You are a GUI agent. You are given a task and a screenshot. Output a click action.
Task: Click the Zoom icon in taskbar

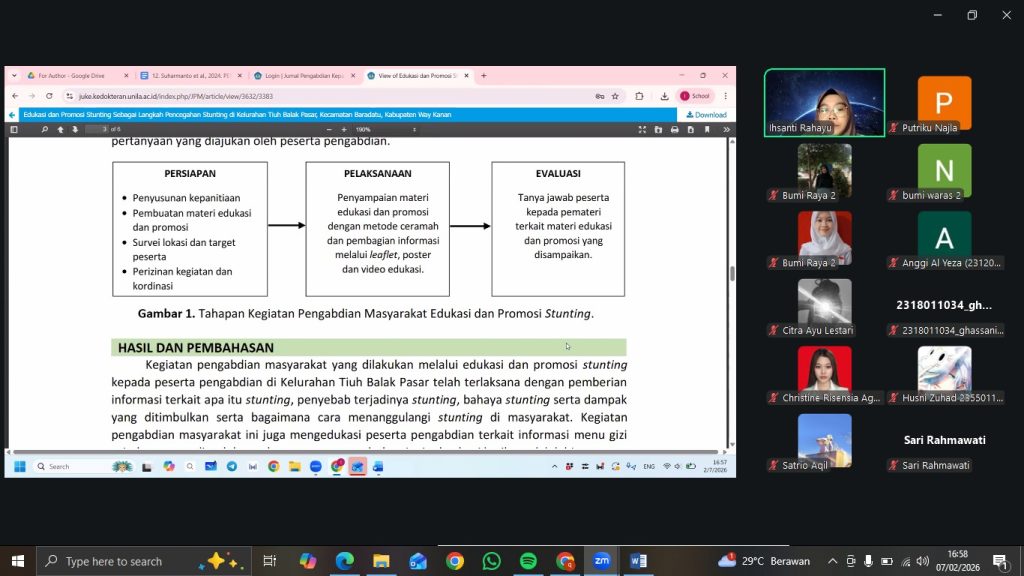click(601, 561)
